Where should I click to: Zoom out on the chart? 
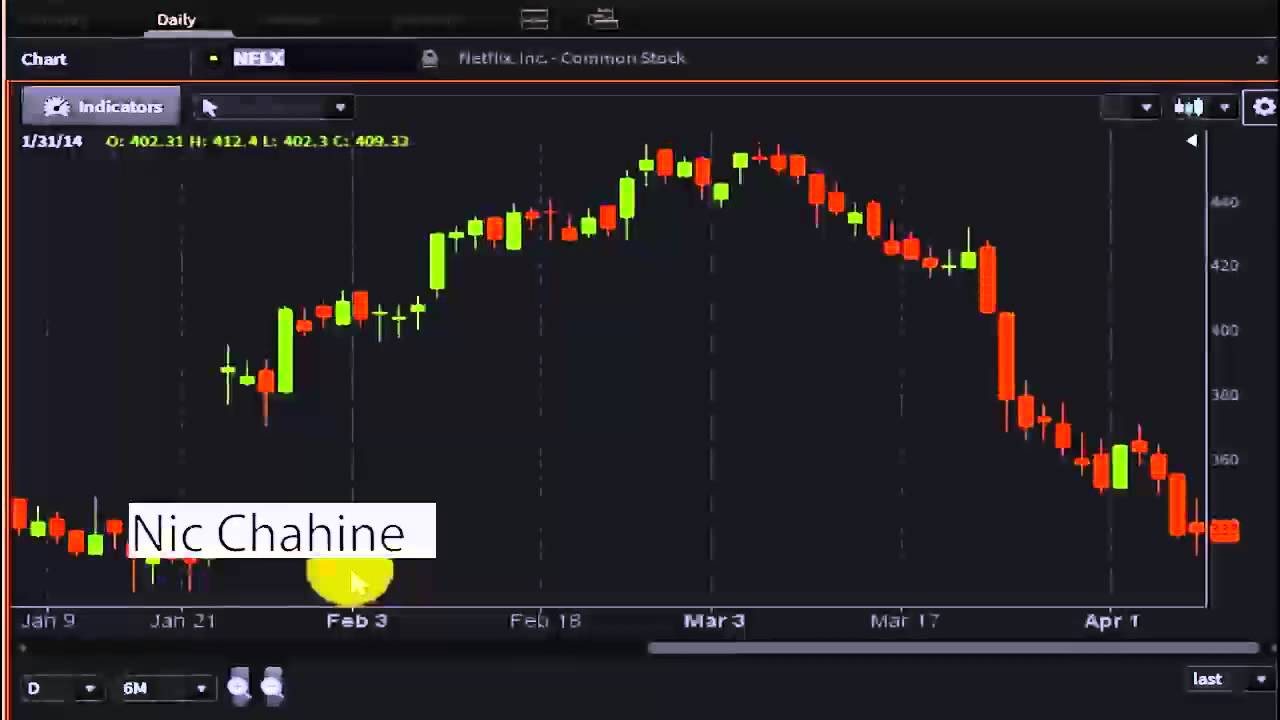coord(272,686)
